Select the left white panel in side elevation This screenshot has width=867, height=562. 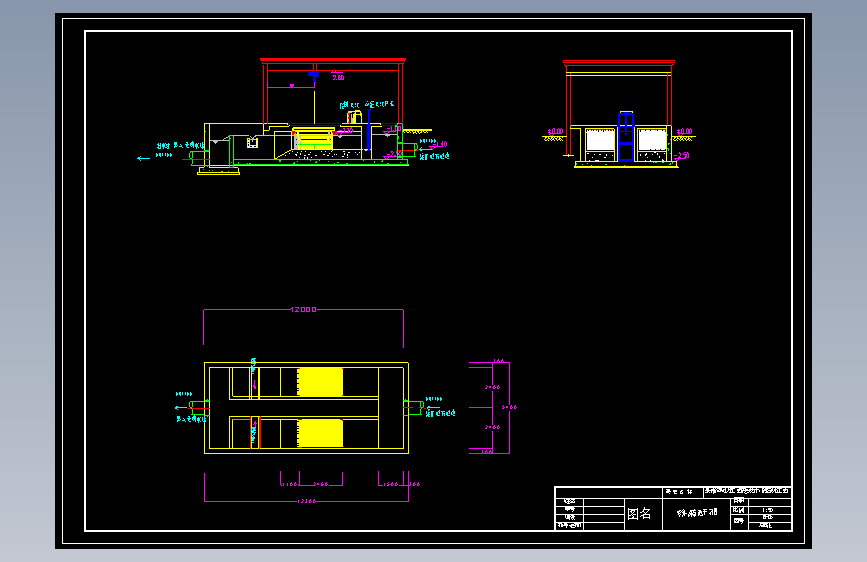pos(600,140)
